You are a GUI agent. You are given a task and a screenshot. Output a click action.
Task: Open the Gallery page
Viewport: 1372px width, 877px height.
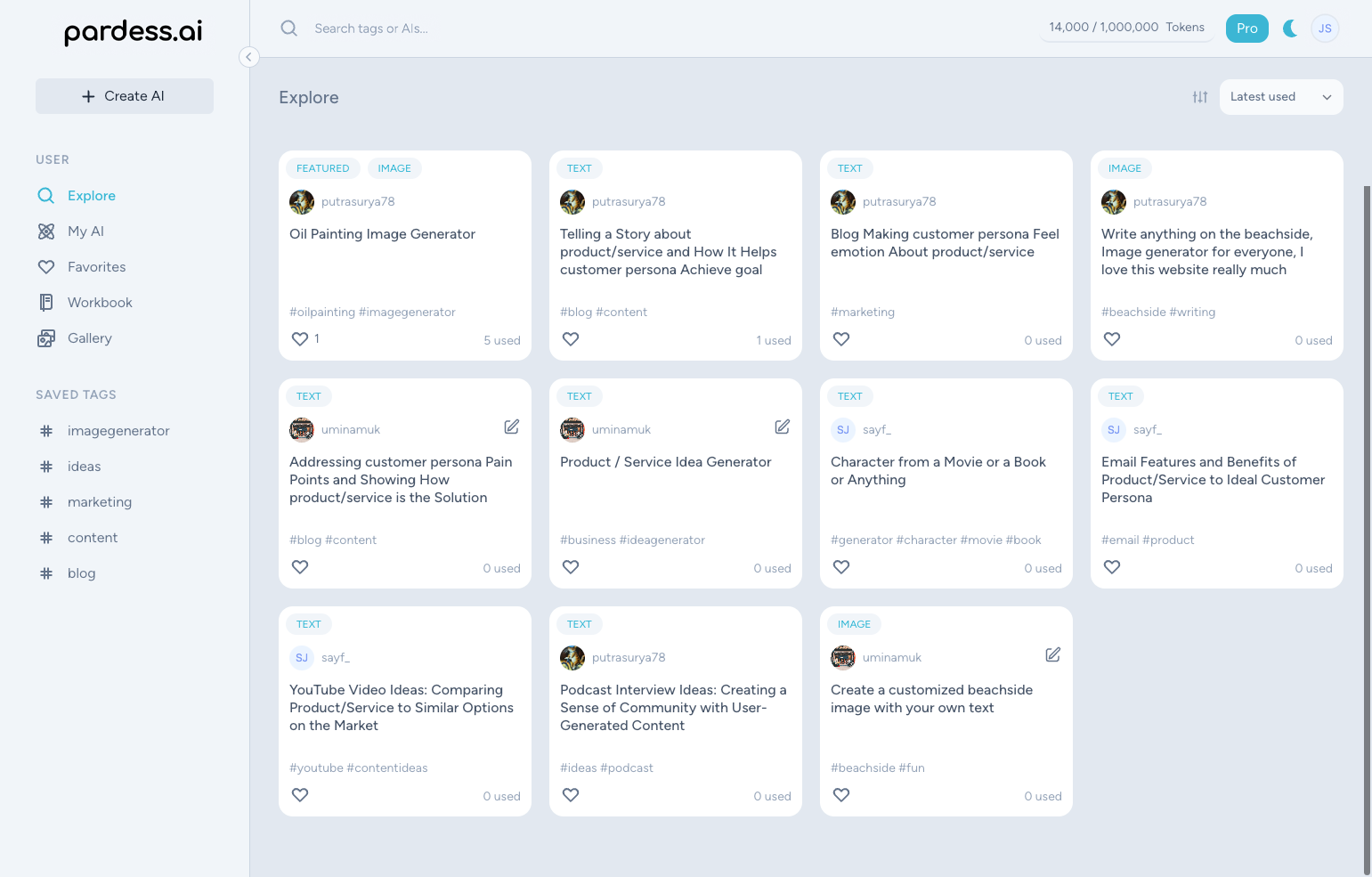(x=89, y=338)
